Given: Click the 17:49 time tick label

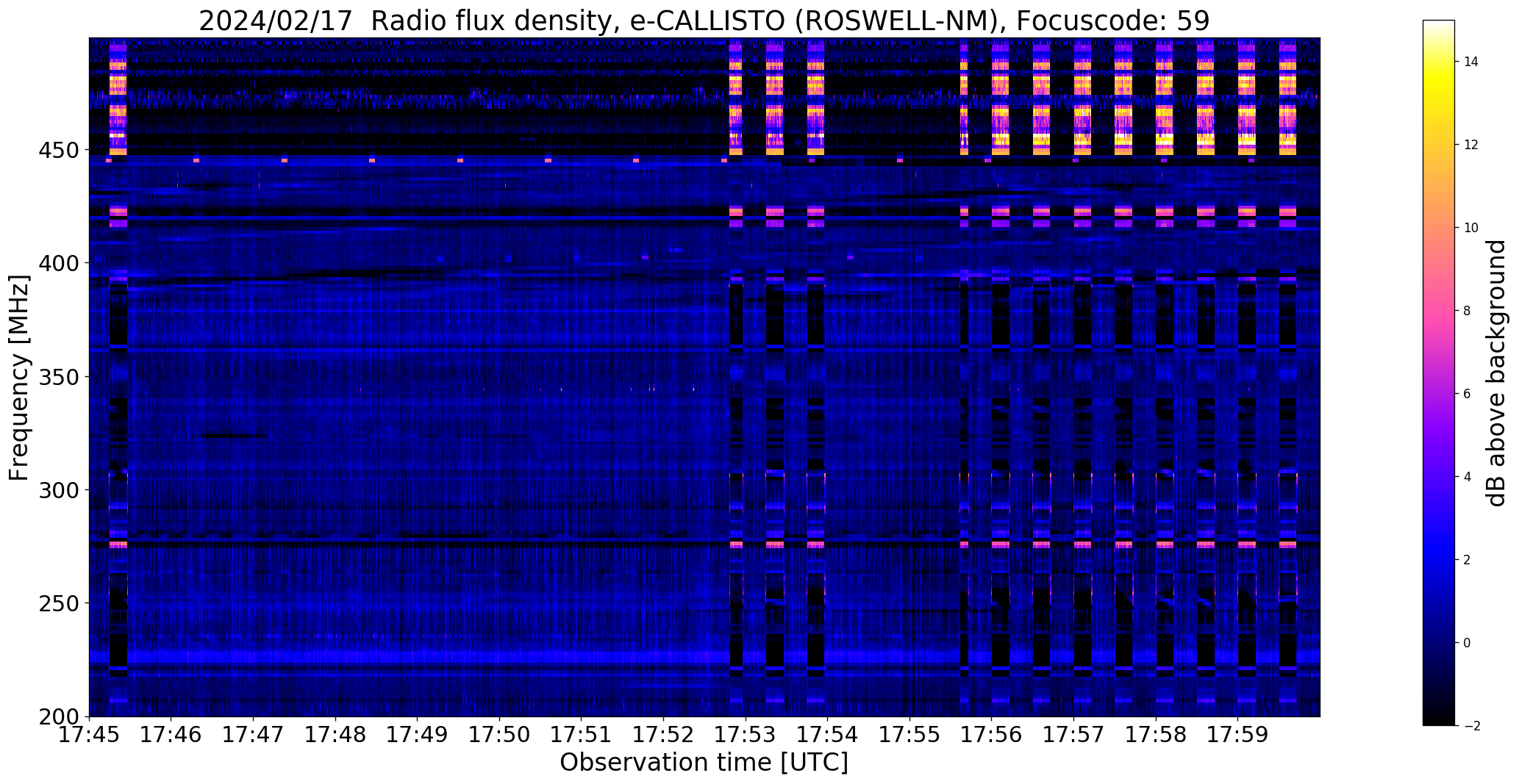Looking at the screenshot, I should (418, 735).
